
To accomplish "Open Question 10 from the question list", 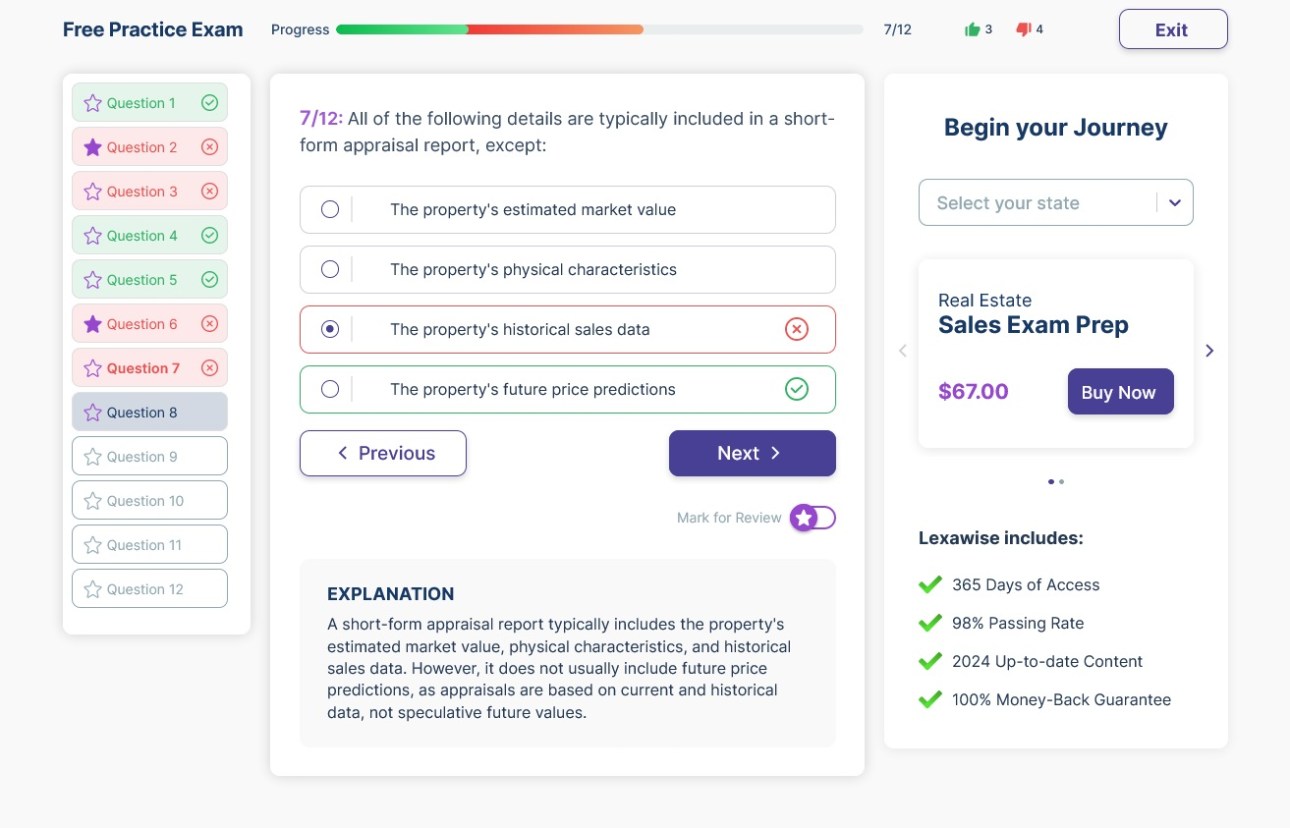I will tap(149, 501).
